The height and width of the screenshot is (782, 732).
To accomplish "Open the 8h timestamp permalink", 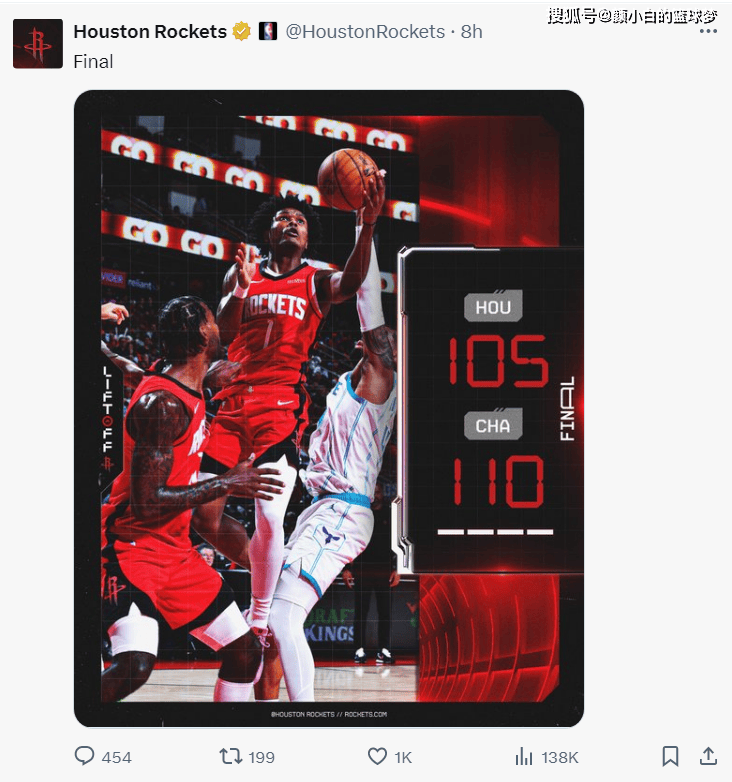I will (x=471, y=31).
